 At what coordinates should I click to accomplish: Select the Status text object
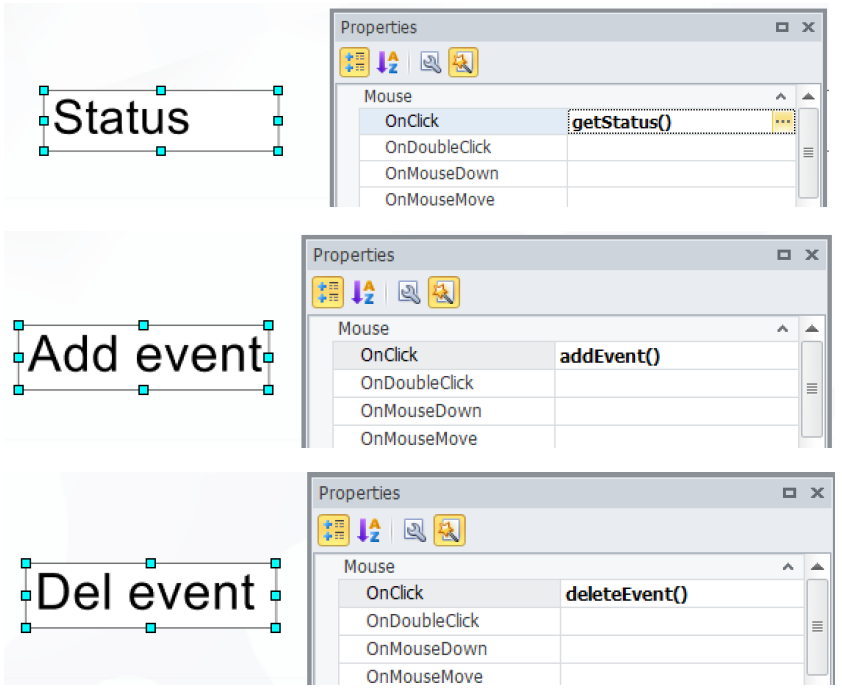[161, 121]
